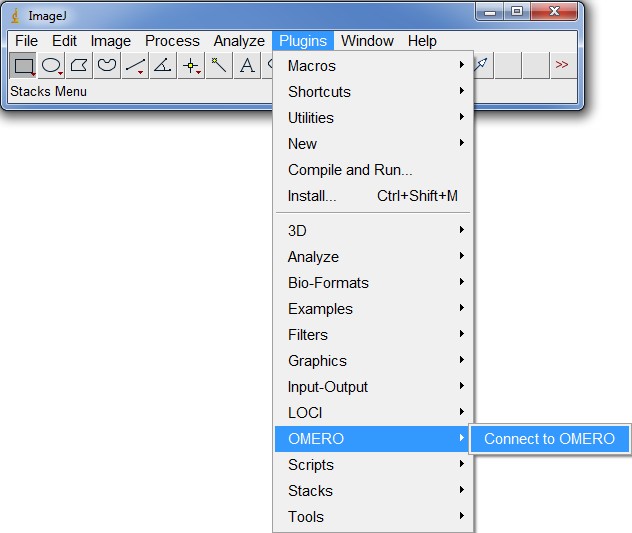The width and height of the screenshot is (632, 533).
Task: Select the Oval selection tool
Action: pos(51,66)
